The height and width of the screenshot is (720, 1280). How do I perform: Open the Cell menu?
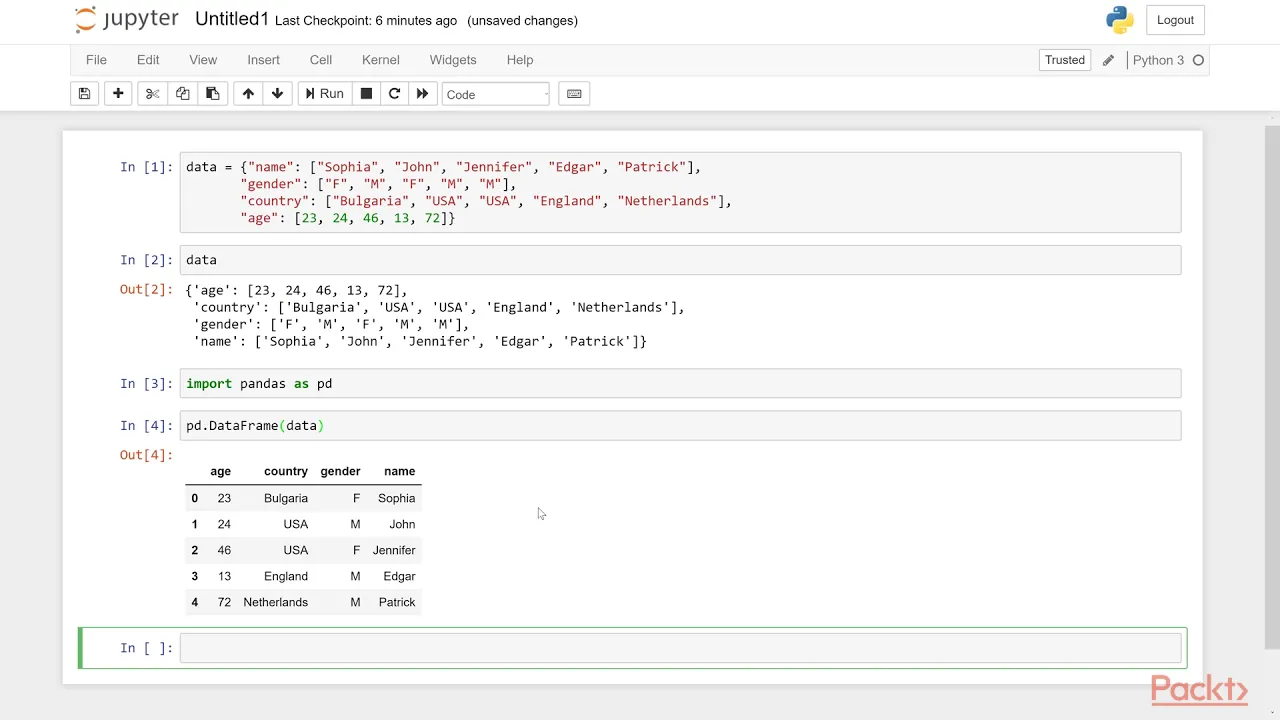[x=321, y=60]
